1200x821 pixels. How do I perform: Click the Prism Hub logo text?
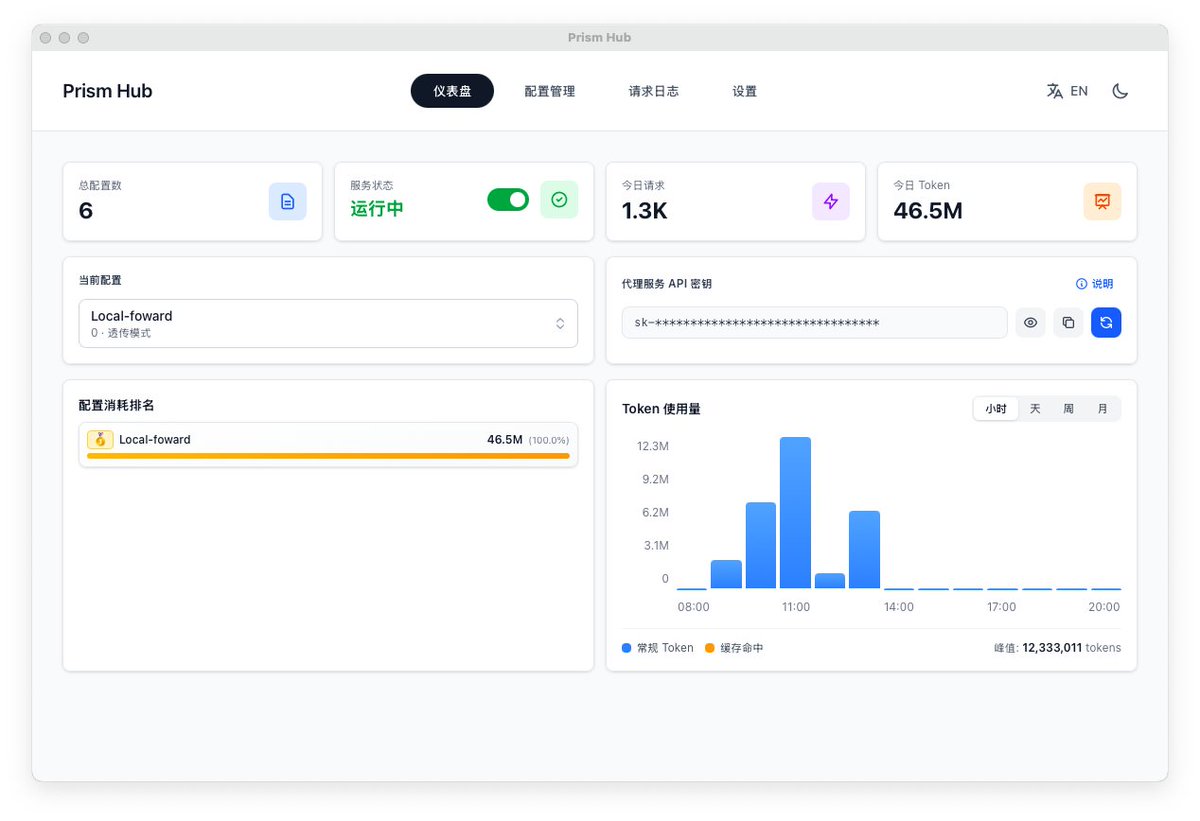(107, 91)
